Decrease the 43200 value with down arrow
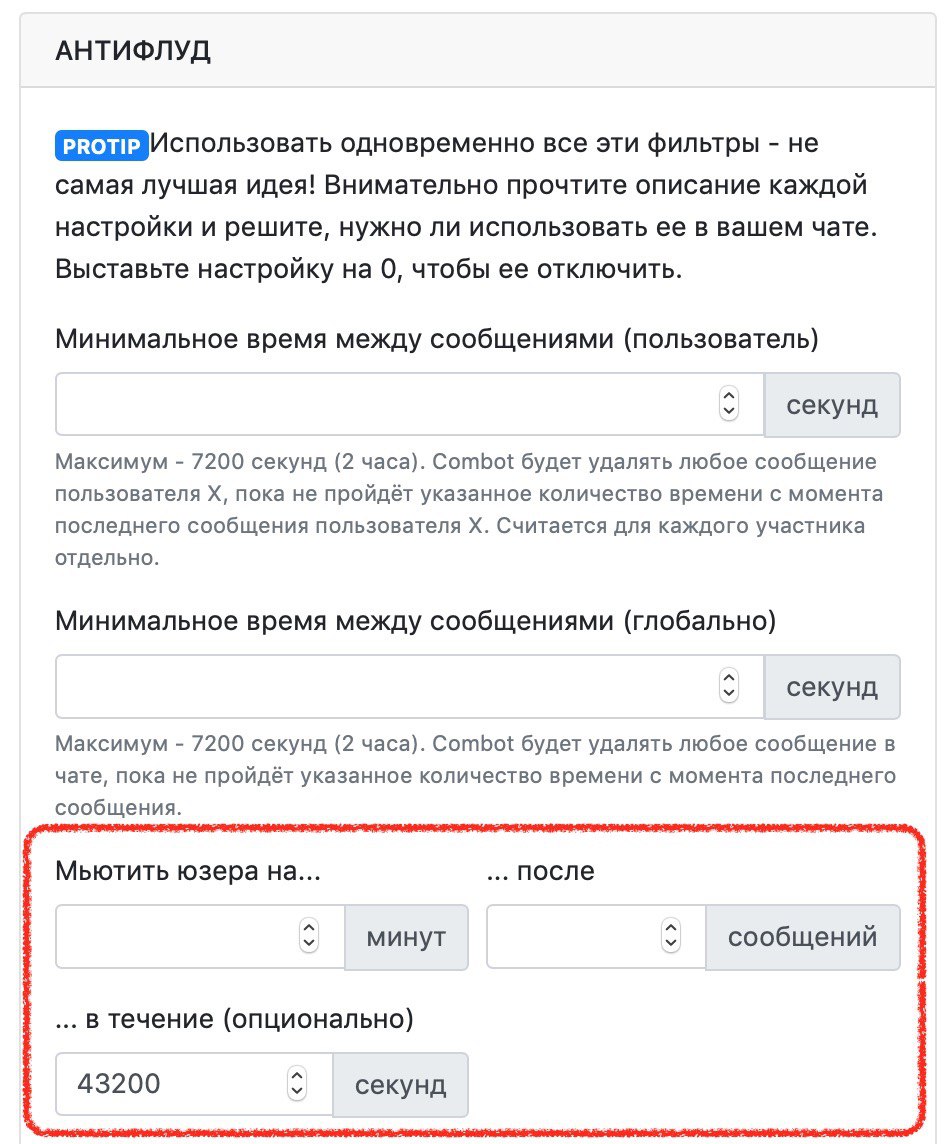952x1144 pixels. point(297,1091)
